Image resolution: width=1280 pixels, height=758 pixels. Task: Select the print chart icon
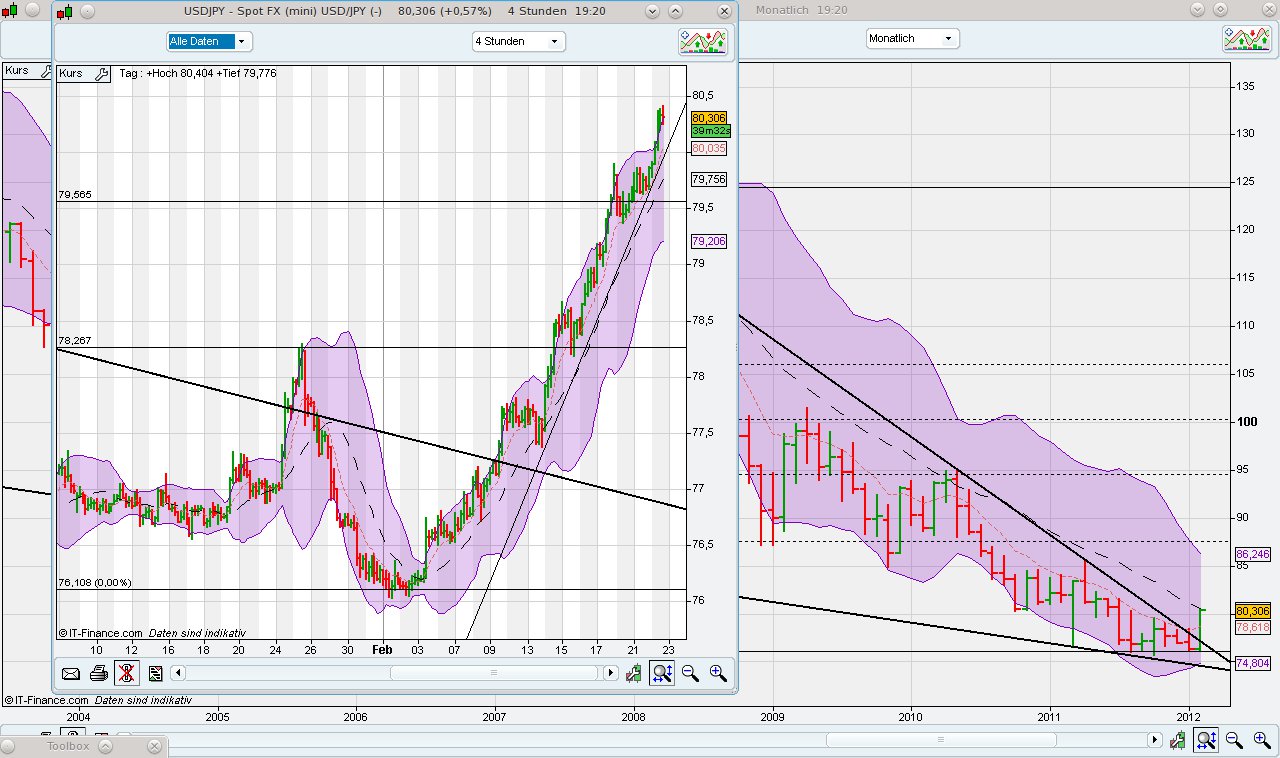point(98,673)
